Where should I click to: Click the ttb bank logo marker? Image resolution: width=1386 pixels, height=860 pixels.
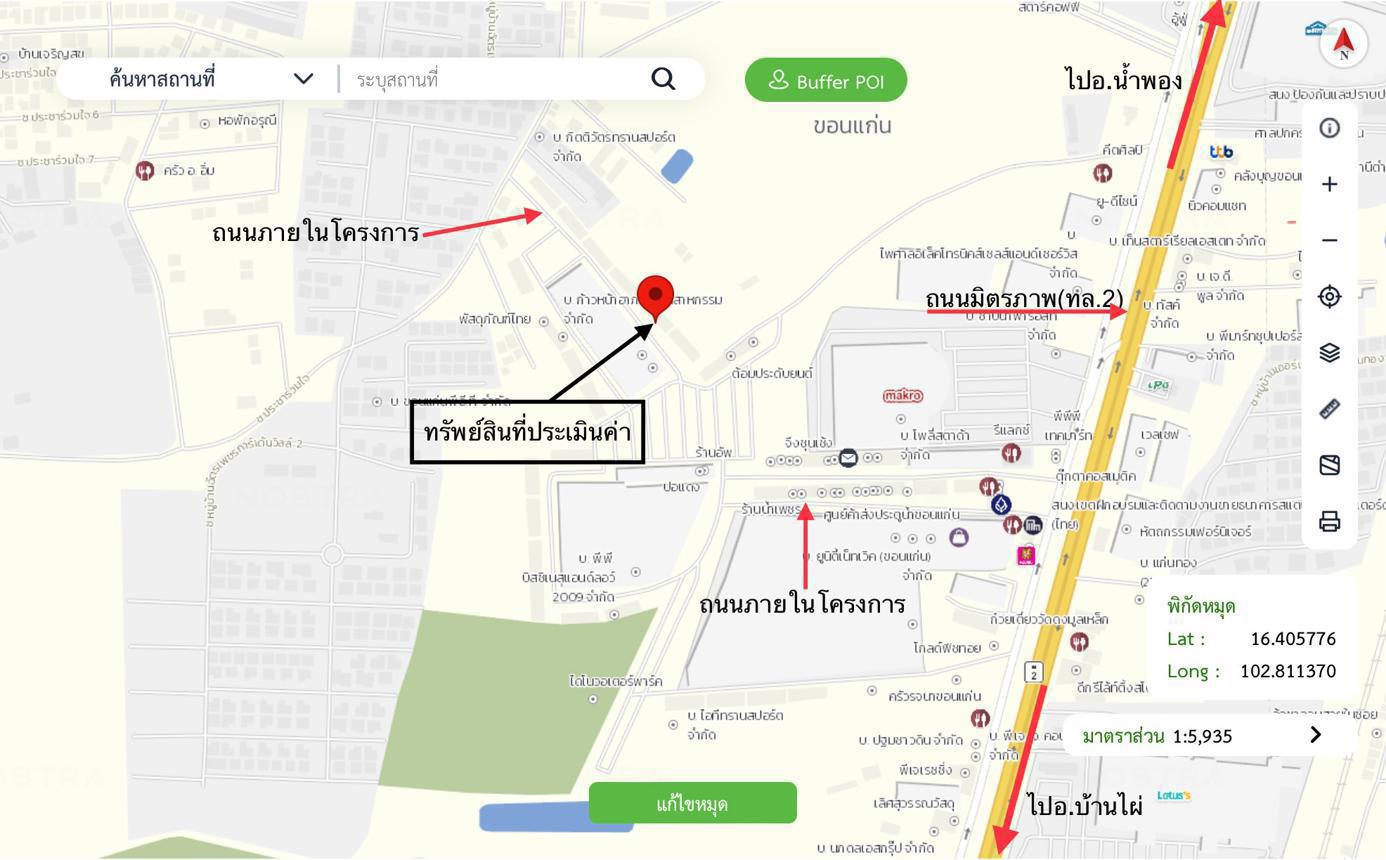pos(1221,152)
